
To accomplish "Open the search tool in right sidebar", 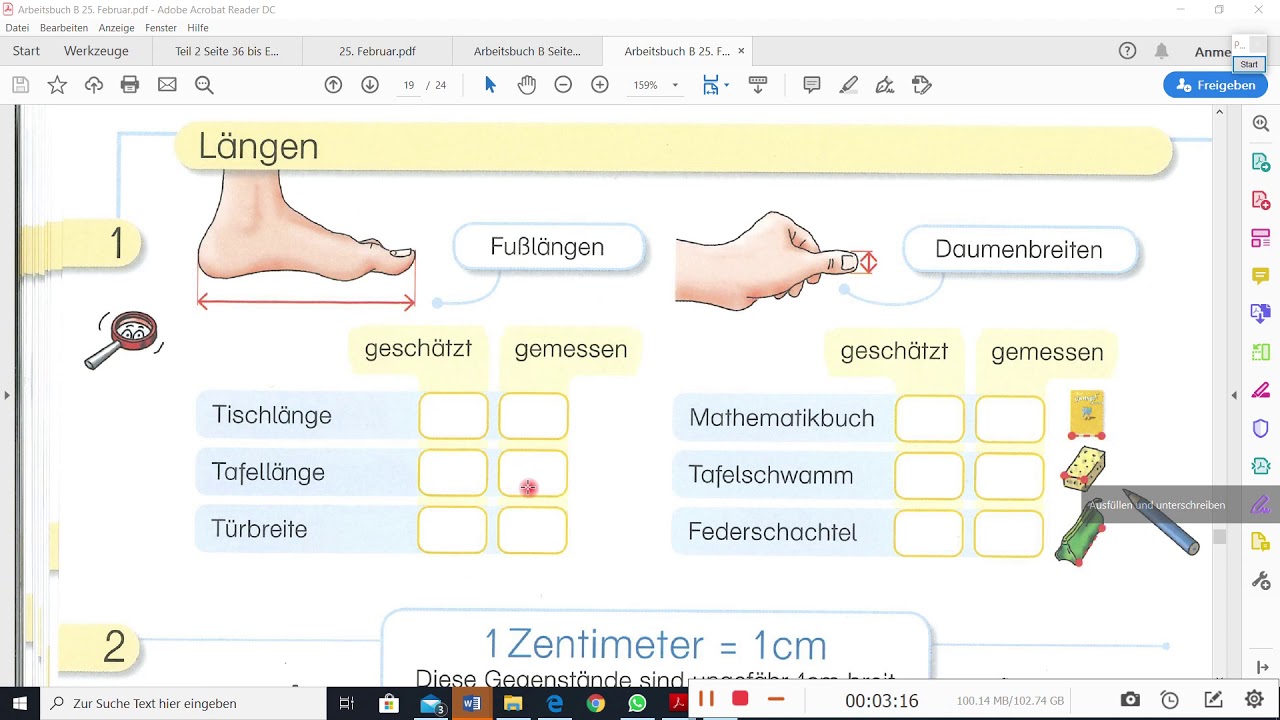I will (1261, 123).
